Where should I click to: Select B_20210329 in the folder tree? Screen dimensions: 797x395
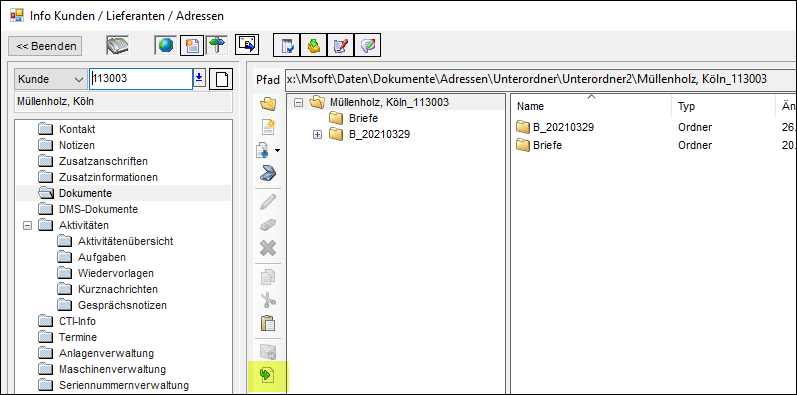[x=379, y=135]
